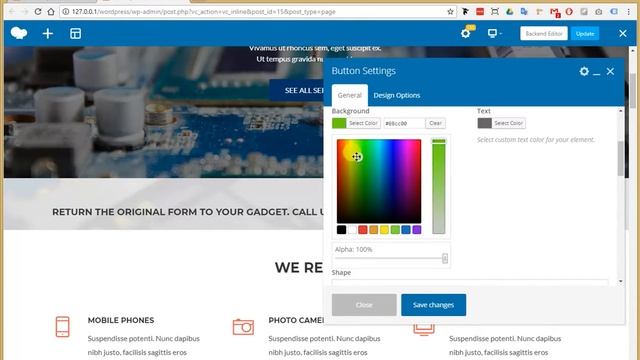Open the Button Settings gear options

(x=584, y=71)
